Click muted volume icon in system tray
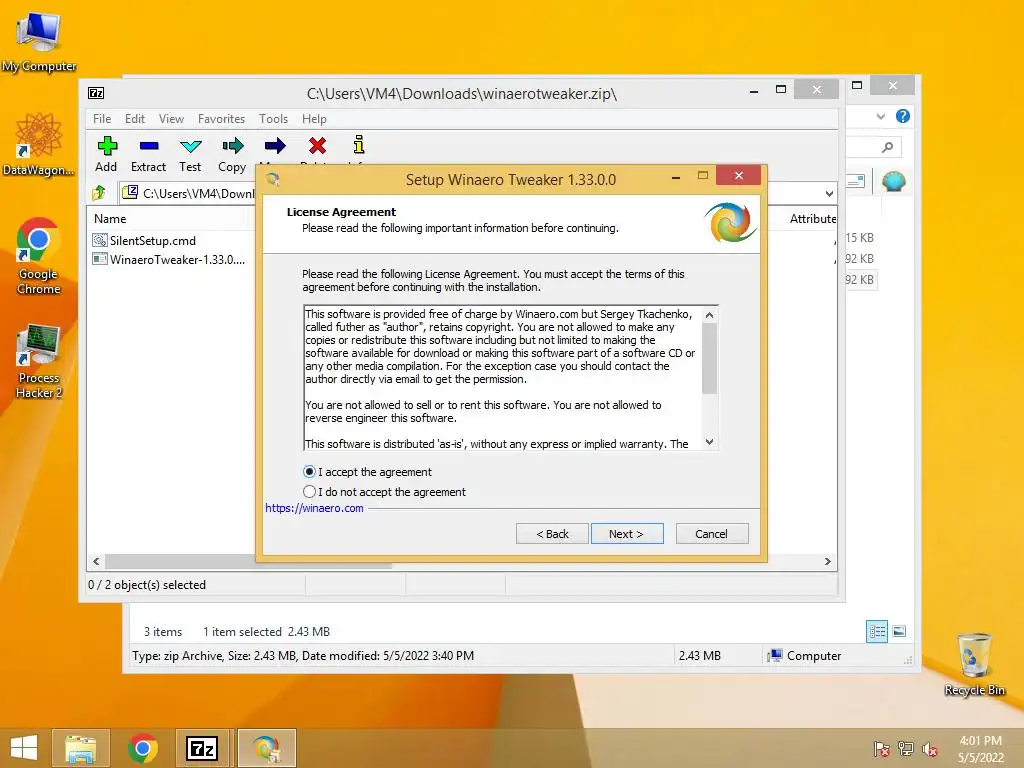The width and height of the screenshot is (1024, 768). tap(930, 749)
